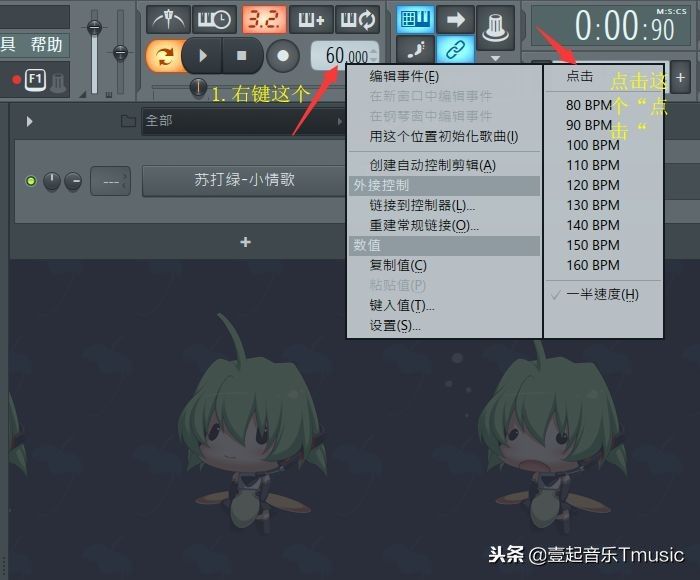Image resolution: width=700 pixels, height=580 pixels.
Task: Enable overdub note recording icon
Action: (311, 20)
